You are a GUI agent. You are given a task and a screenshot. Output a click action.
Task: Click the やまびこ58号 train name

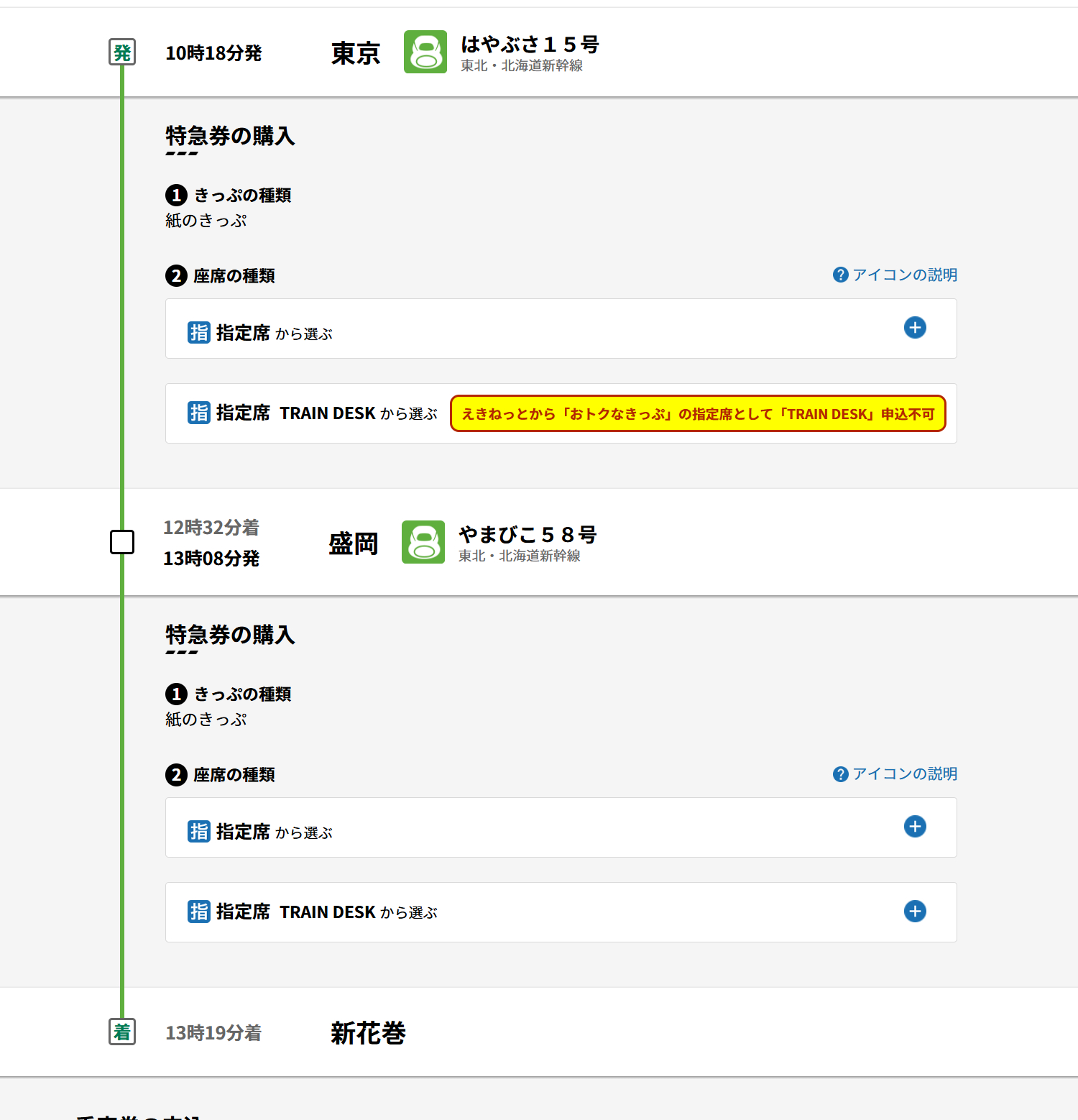click(528, 535)
